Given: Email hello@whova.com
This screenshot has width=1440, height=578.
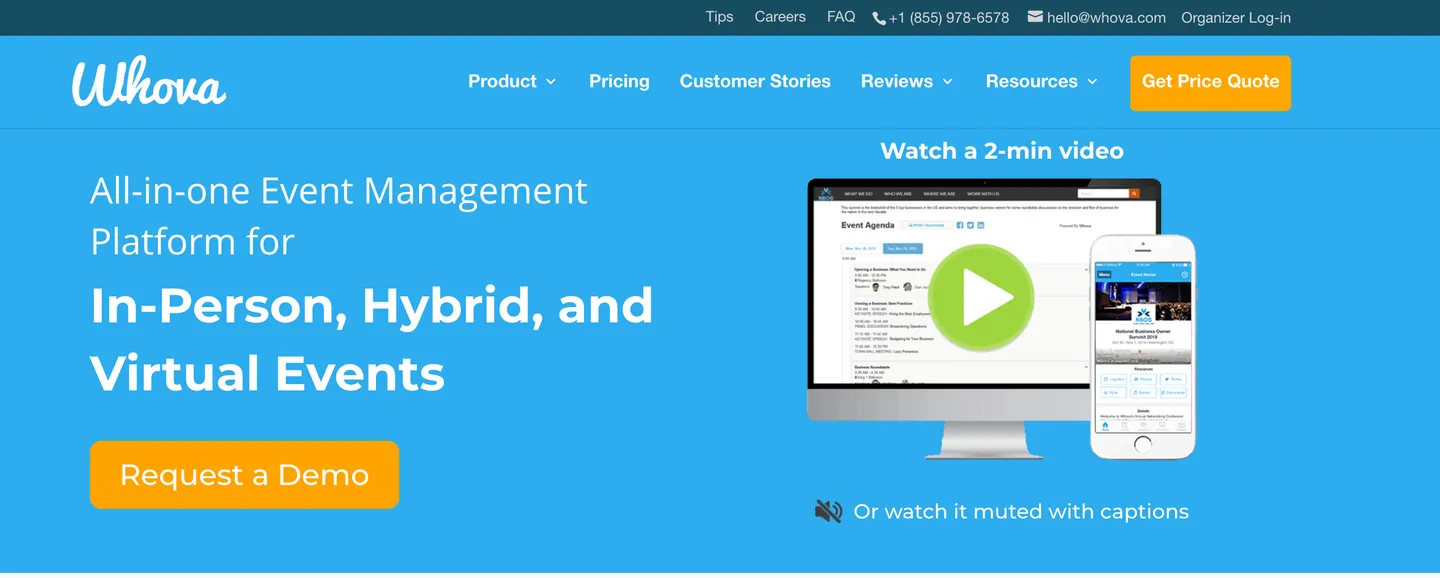Looking at the screenshot, I should pyautogui.click(x=1106, y=18).
